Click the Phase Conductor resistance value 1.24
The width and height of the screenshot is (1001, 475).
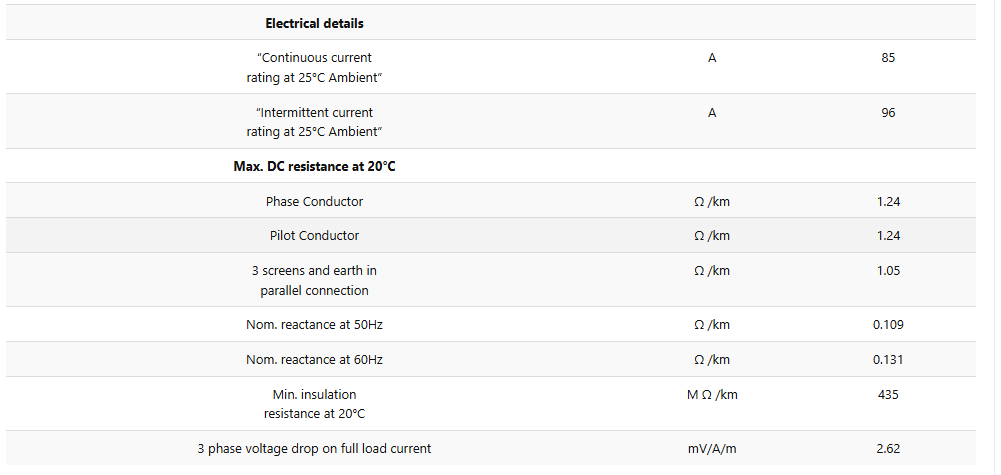888,202
